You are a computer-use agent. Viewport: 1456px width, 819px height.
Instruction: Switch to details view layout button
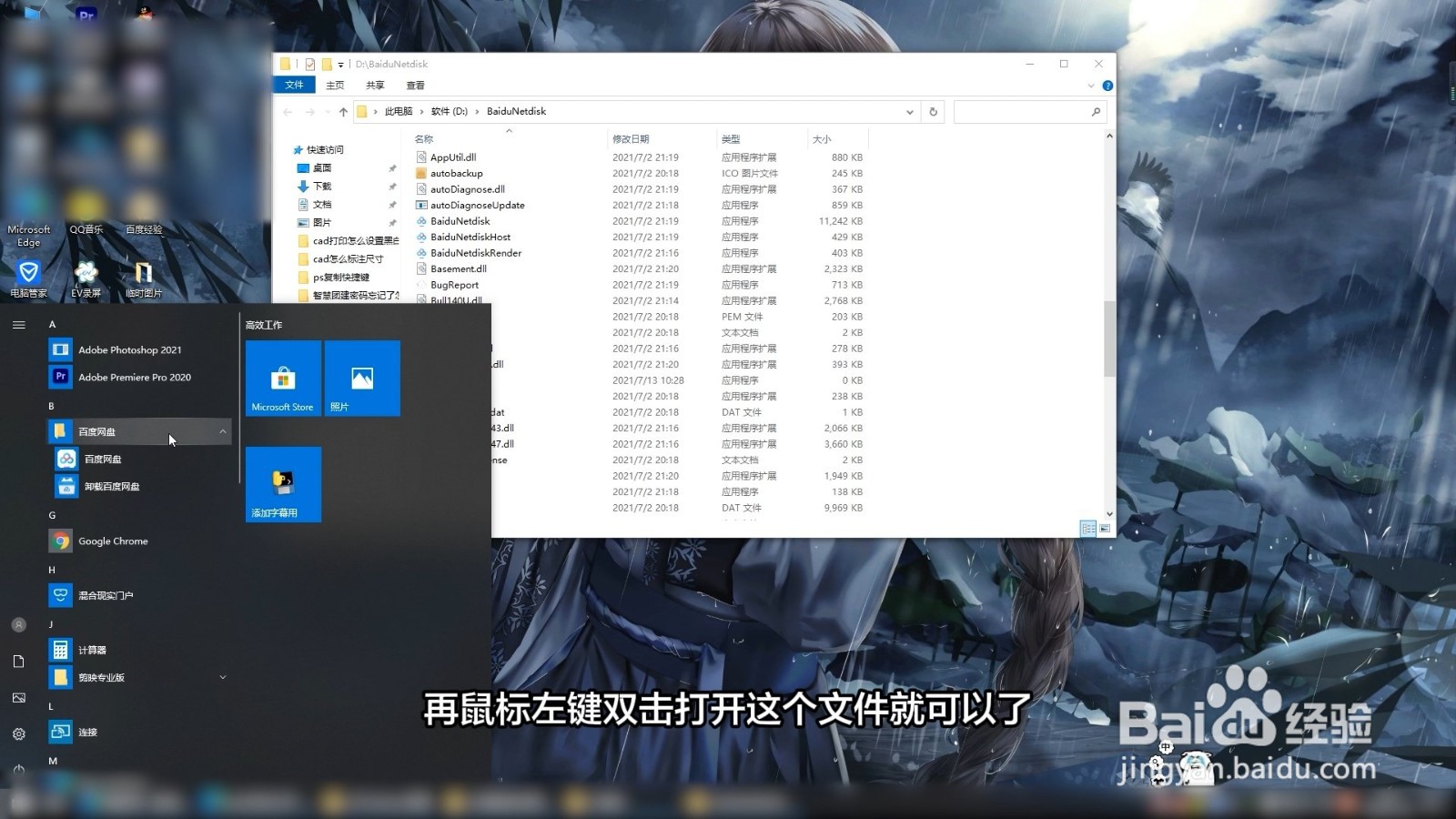[x=1087, y=528]
